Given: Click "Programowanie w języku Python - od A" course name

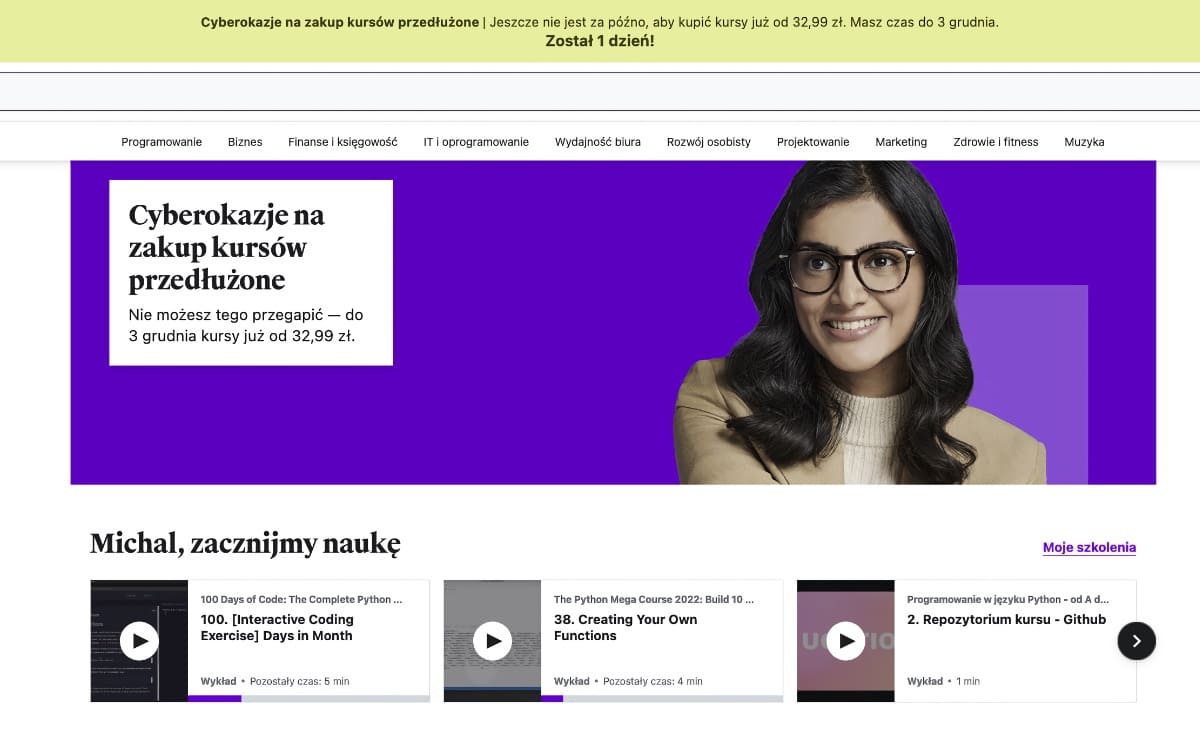Looking at the screenshot, I should (1008, 600).
